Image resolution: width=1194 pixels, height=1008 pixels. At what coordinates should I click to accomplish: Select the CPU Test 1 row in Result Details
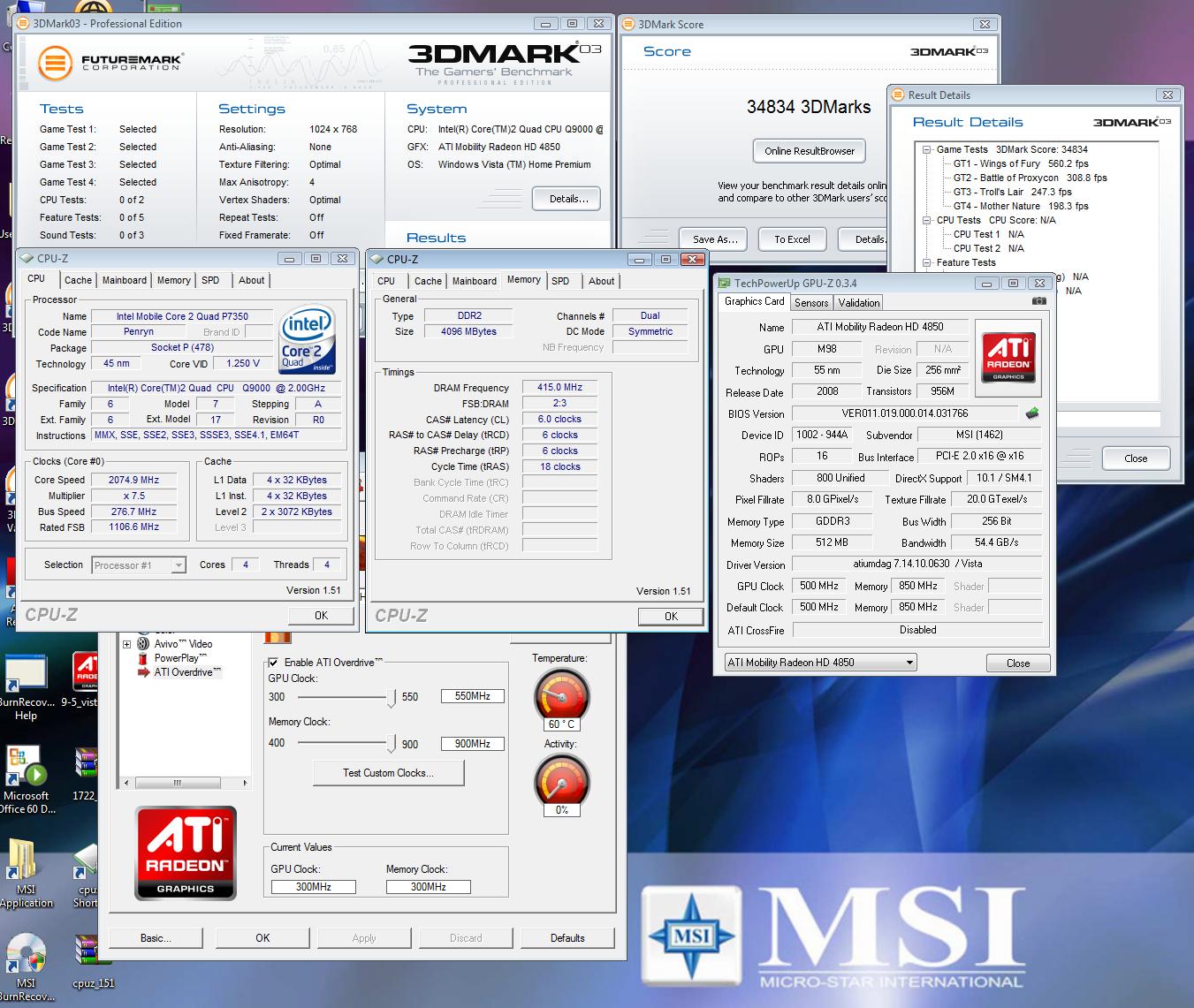tap(988, 234)
